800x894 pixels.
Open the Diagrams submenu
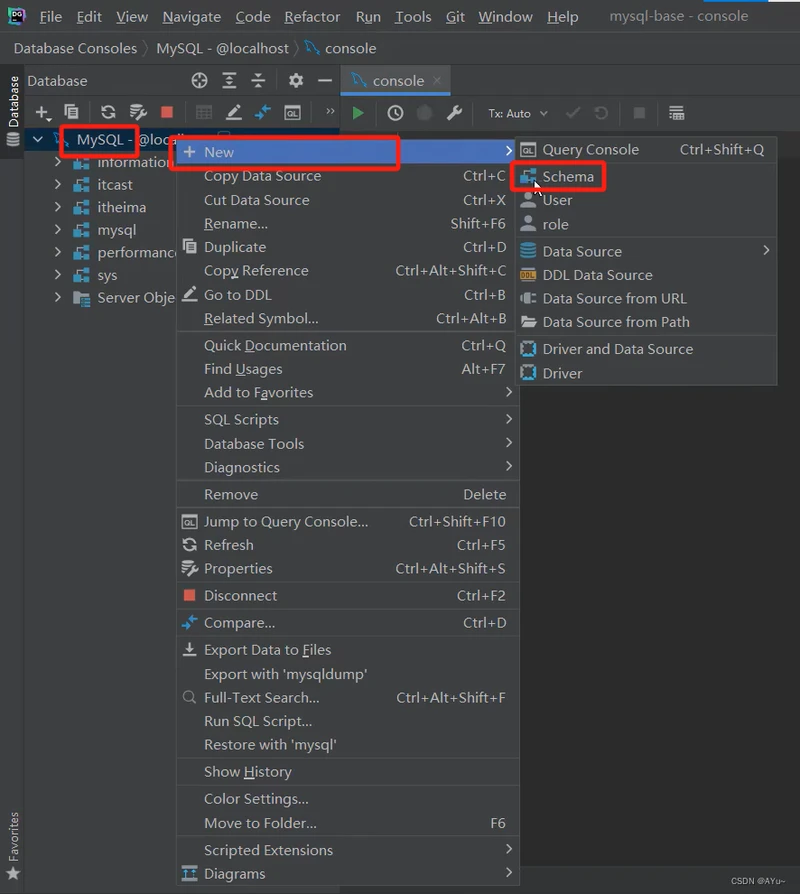348,873
